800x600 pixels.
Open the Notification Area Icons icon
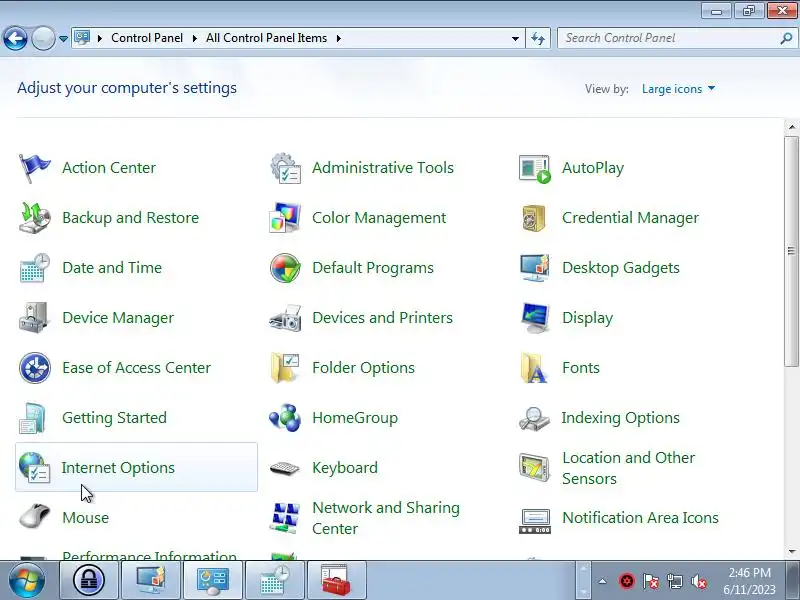tap(535, 521)
